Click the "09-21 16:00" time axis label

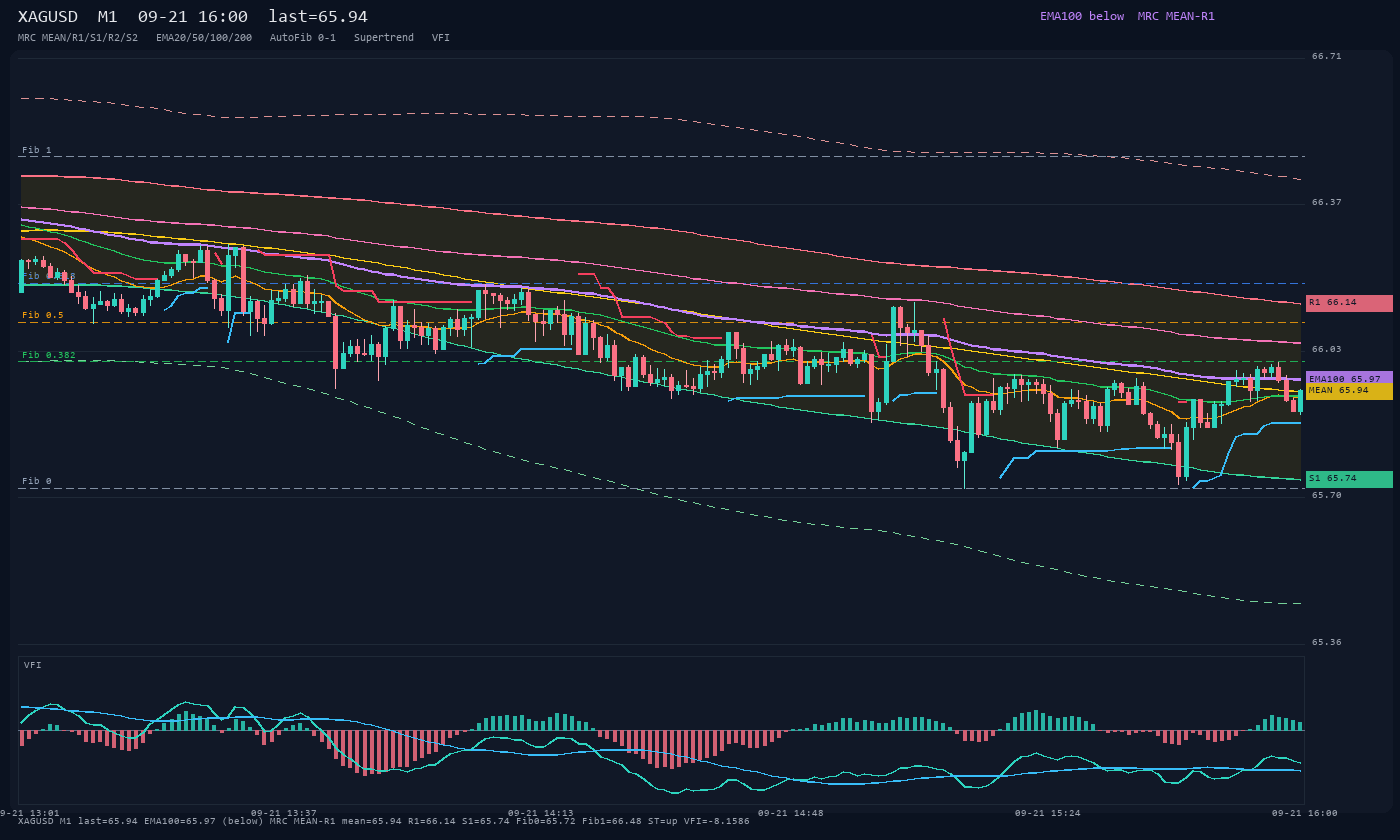pyautogui.click(x=1305, y=813)
